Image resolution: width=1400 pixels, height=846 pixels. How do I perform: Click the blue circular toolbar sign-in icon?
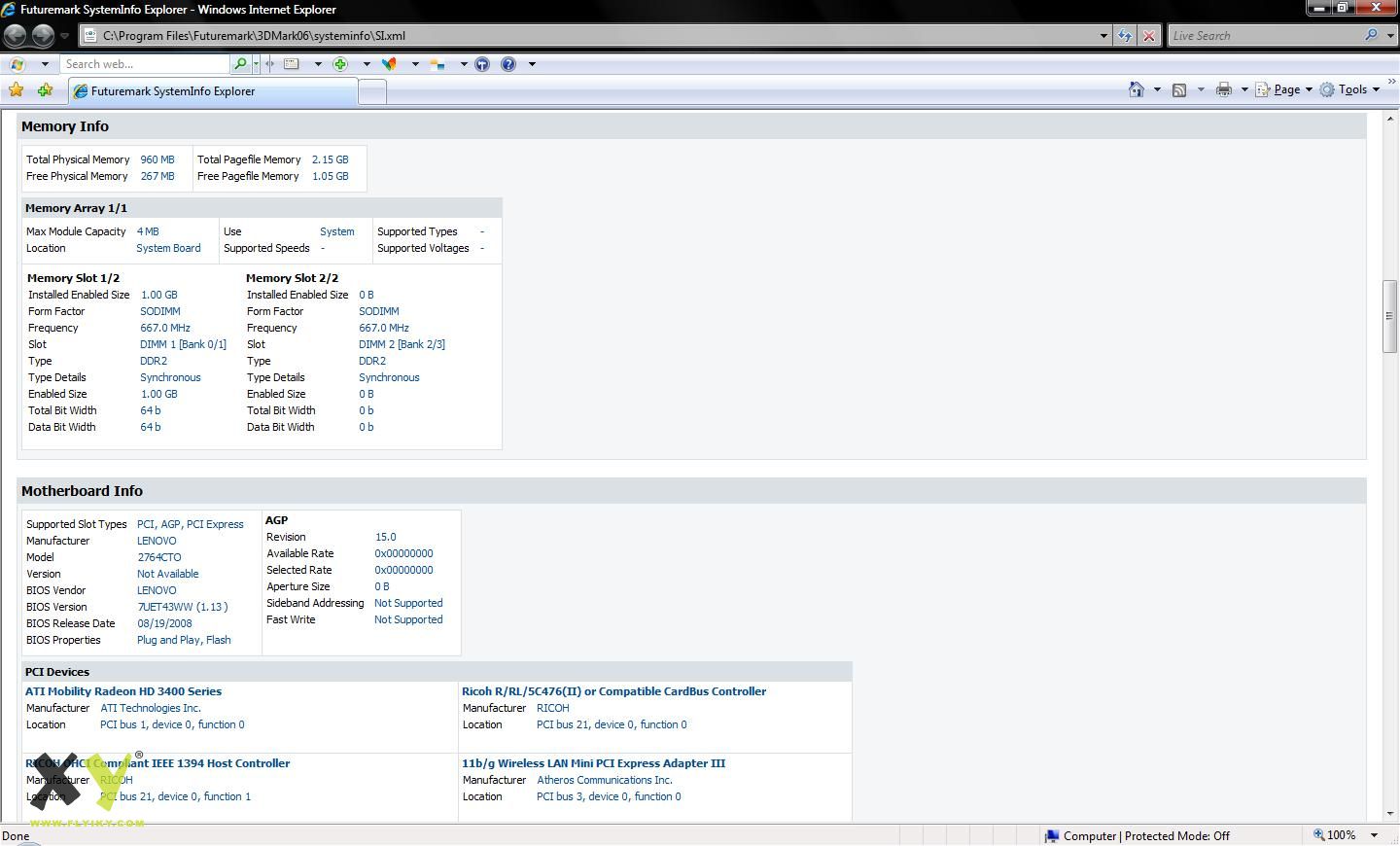[481, 64]
